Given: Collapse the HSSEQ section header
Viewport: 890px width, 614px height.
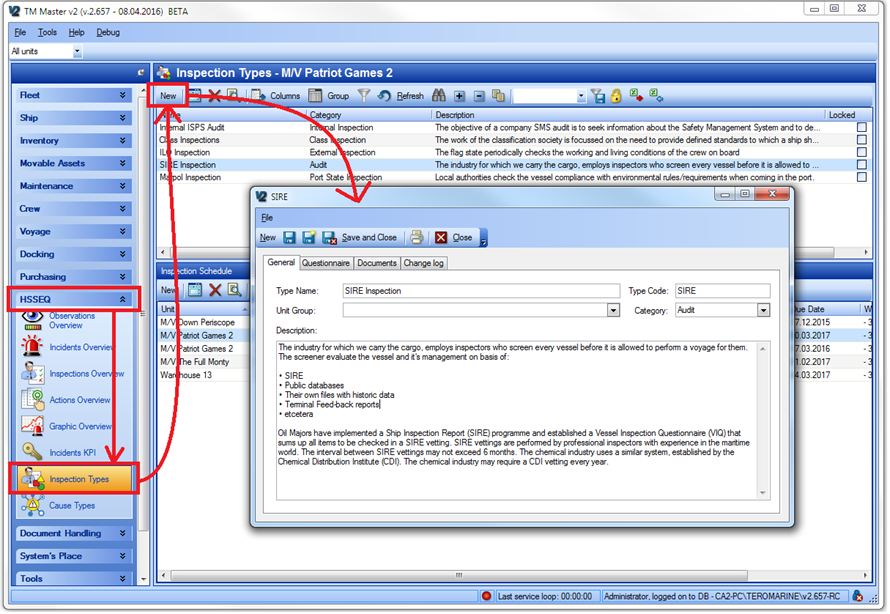Looking at the screenshot, I should pos(123,298).
